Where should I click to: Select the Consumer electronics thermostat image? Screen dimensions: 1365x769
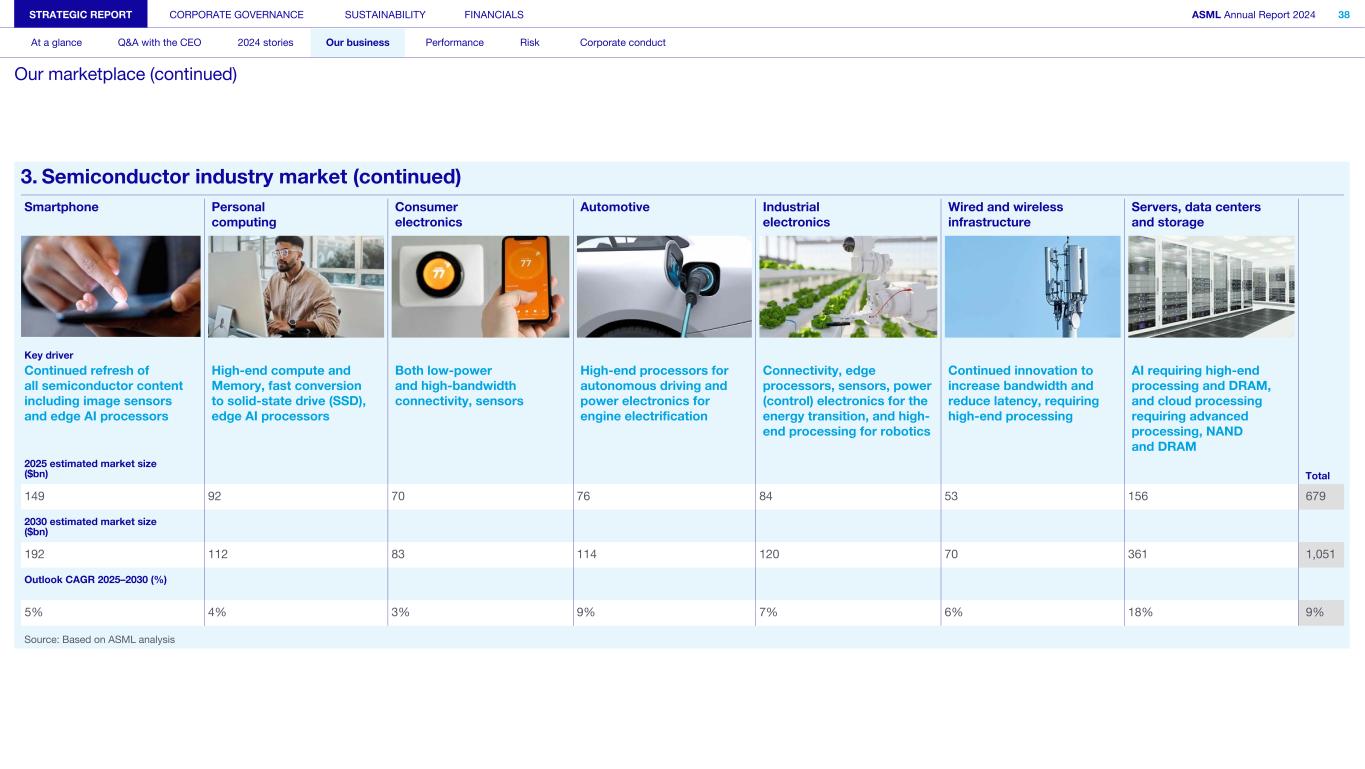click(x=480, y=287)
